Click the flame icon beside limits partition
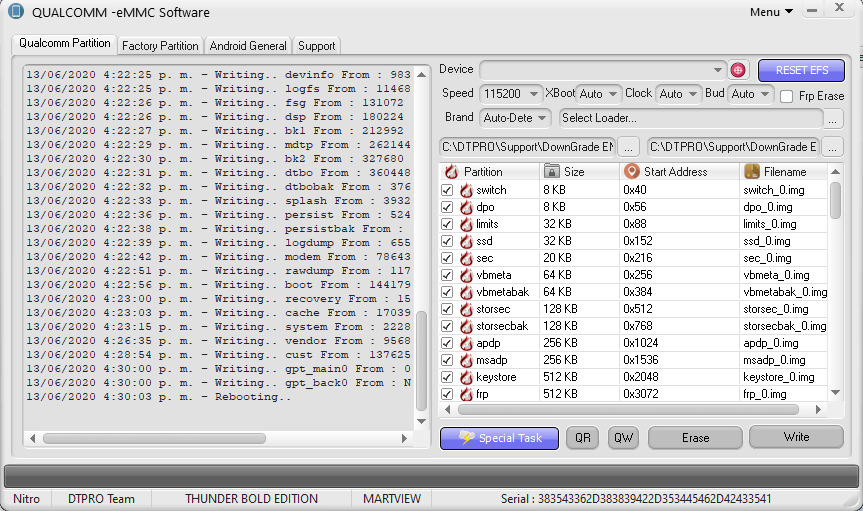This screenshot has height=511, width=863. coord(466,224)
